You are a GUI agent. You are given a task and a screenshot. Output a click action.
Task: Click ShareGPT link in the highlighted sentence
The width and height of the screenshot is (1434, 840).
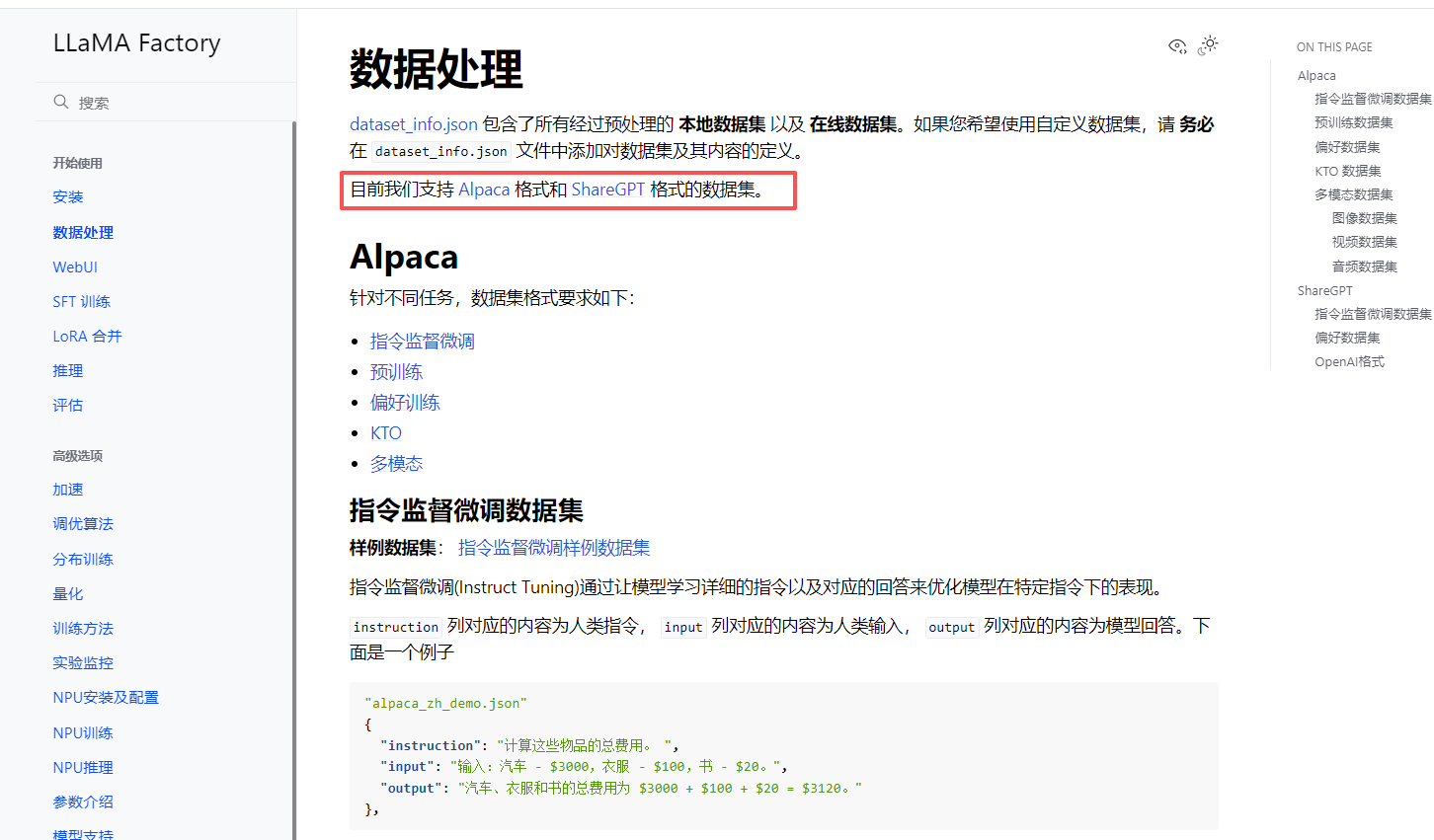tap(608, 190)
